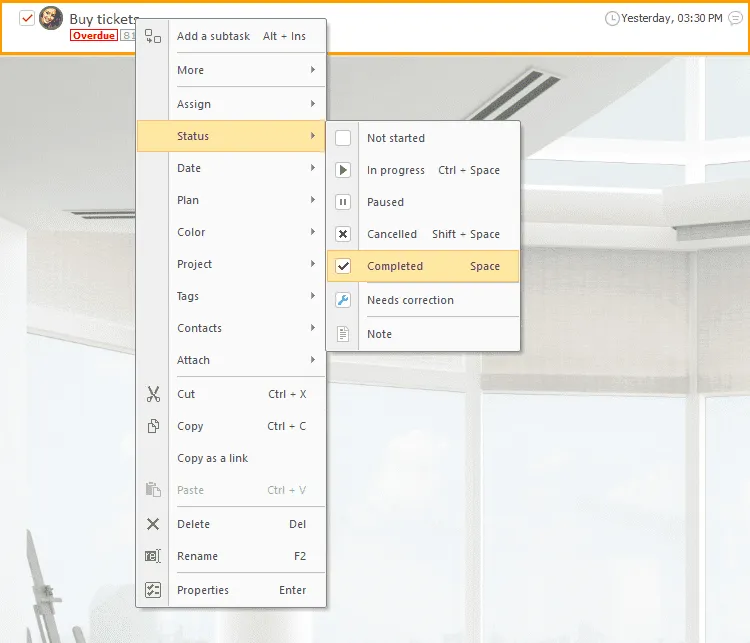The image size is (750, 643).
Task: Click the assignee avatar on the task
Action: [x=51, y=18]
